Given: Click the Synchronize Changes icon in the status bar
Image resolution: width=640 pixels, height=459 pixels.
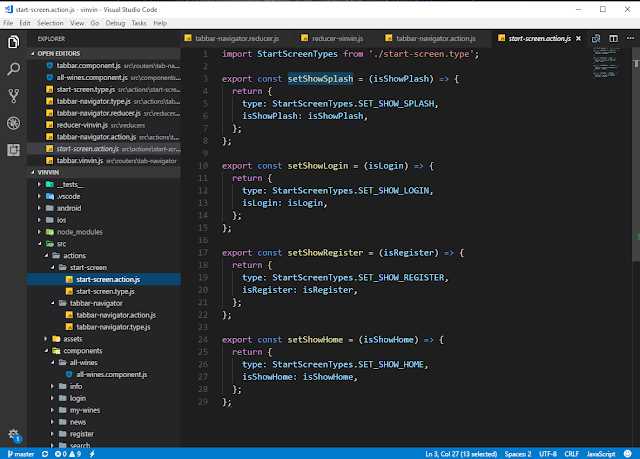Looking at the screenshot, I should pos(44,454).
